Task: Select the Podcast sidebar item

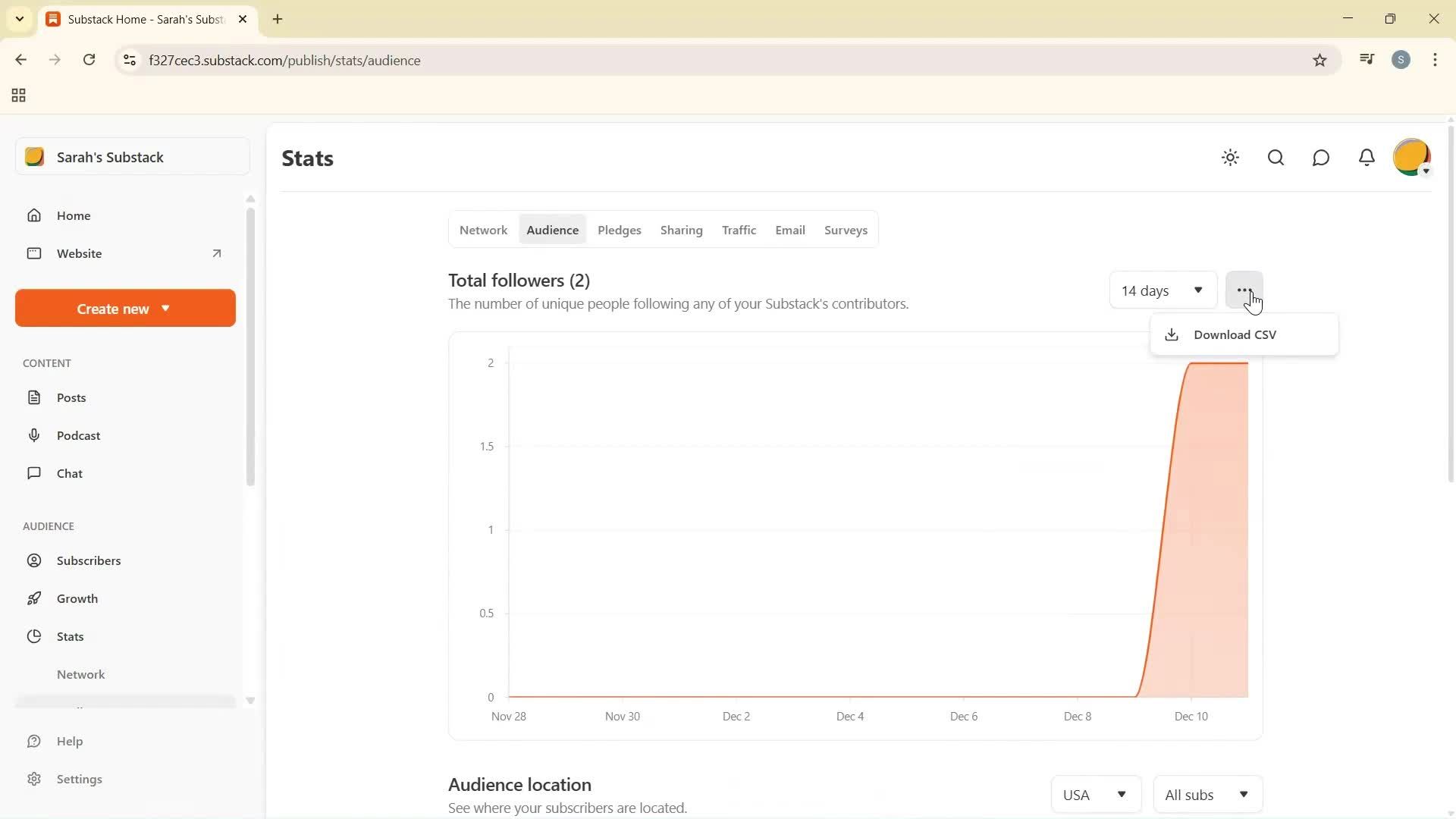Action: pos(79,435)
